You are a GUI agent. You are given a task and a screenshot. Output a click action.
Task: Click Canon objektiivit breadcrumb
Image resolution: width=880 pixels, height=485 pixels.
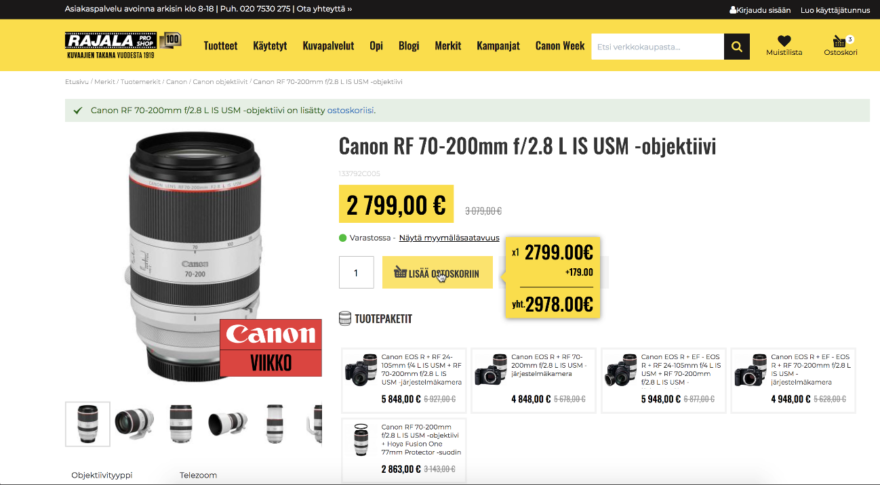[220, 82]
